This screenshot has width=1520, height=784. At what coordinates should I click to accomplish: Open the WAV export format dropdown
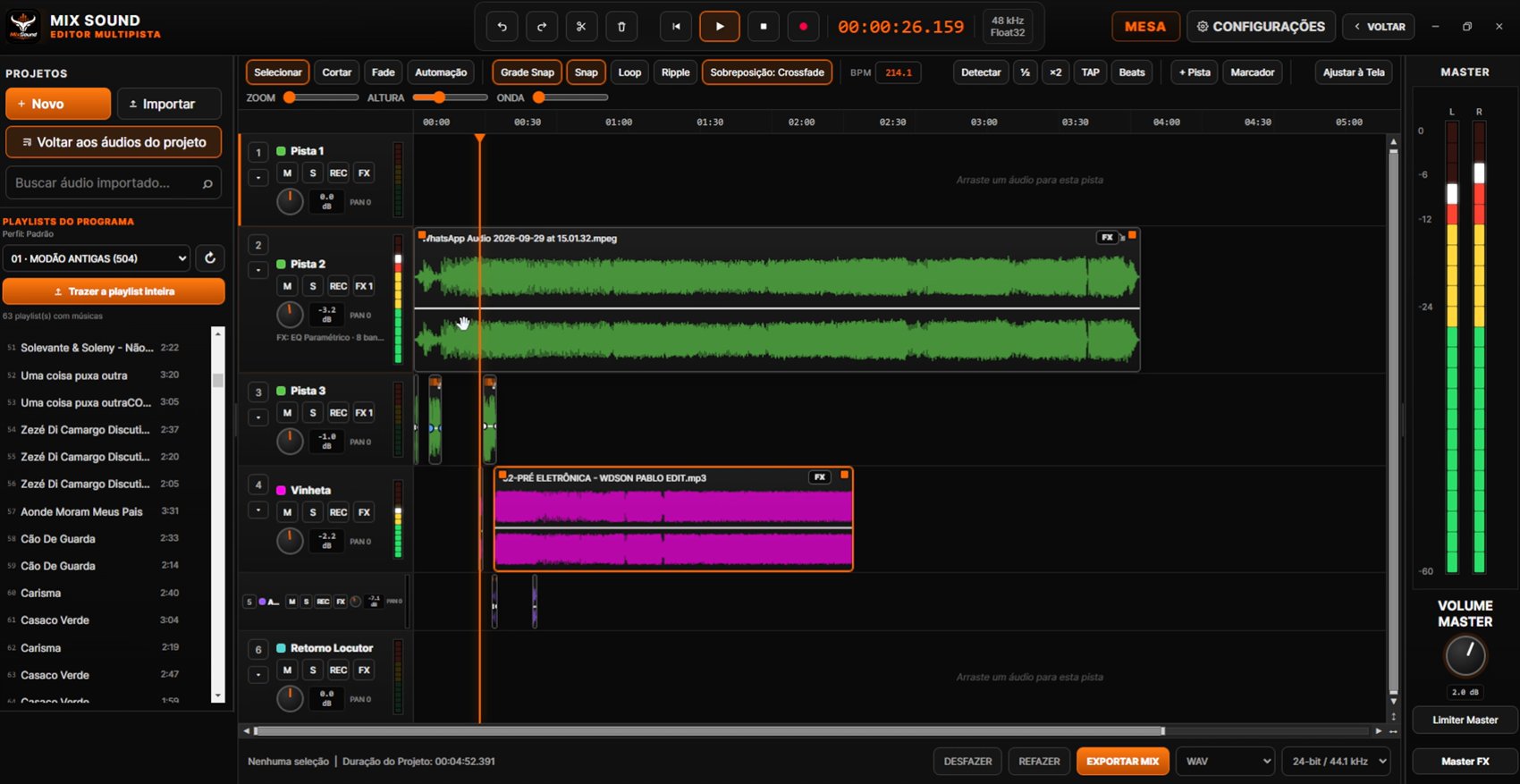(1225, 762)
